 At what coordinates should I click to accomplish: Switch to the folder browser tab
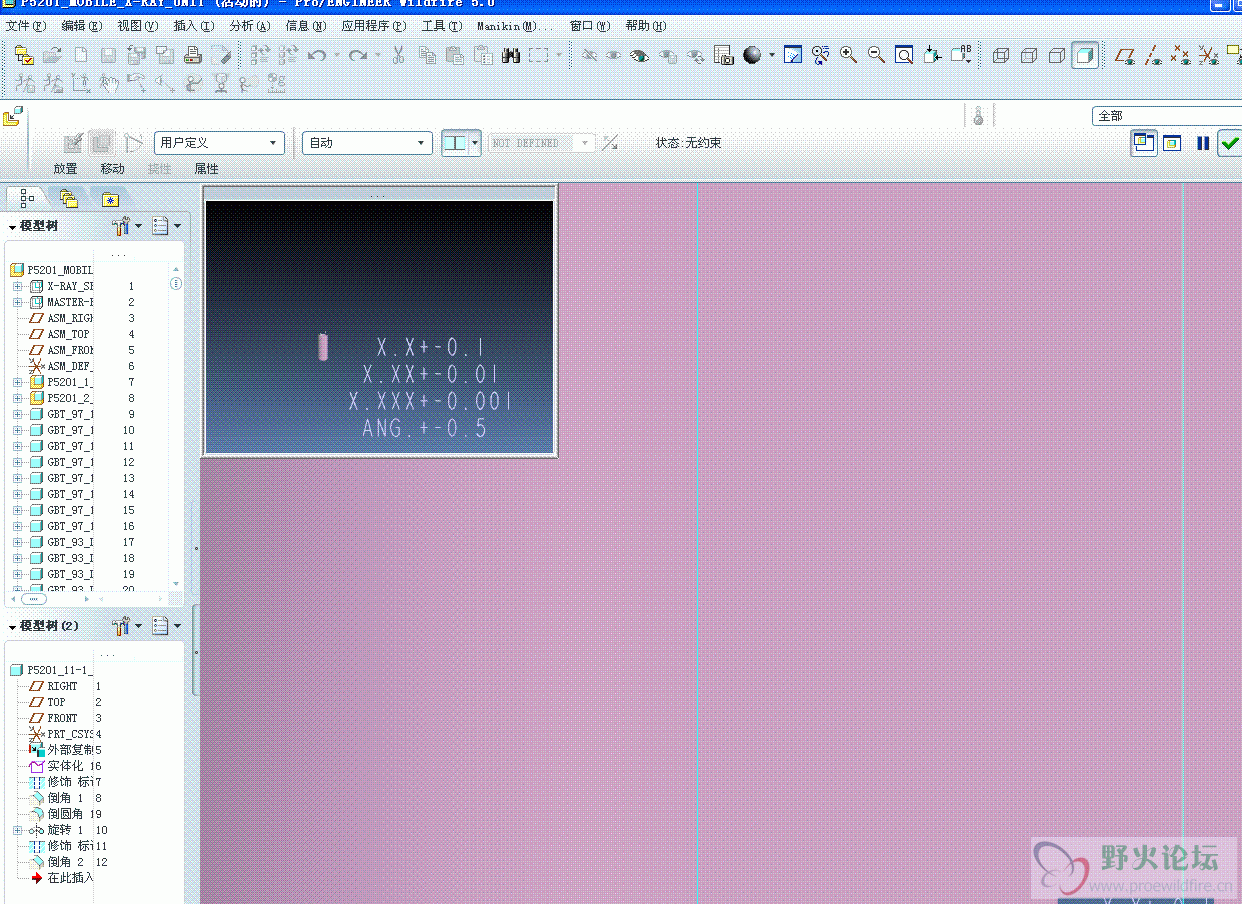[68, 198]
